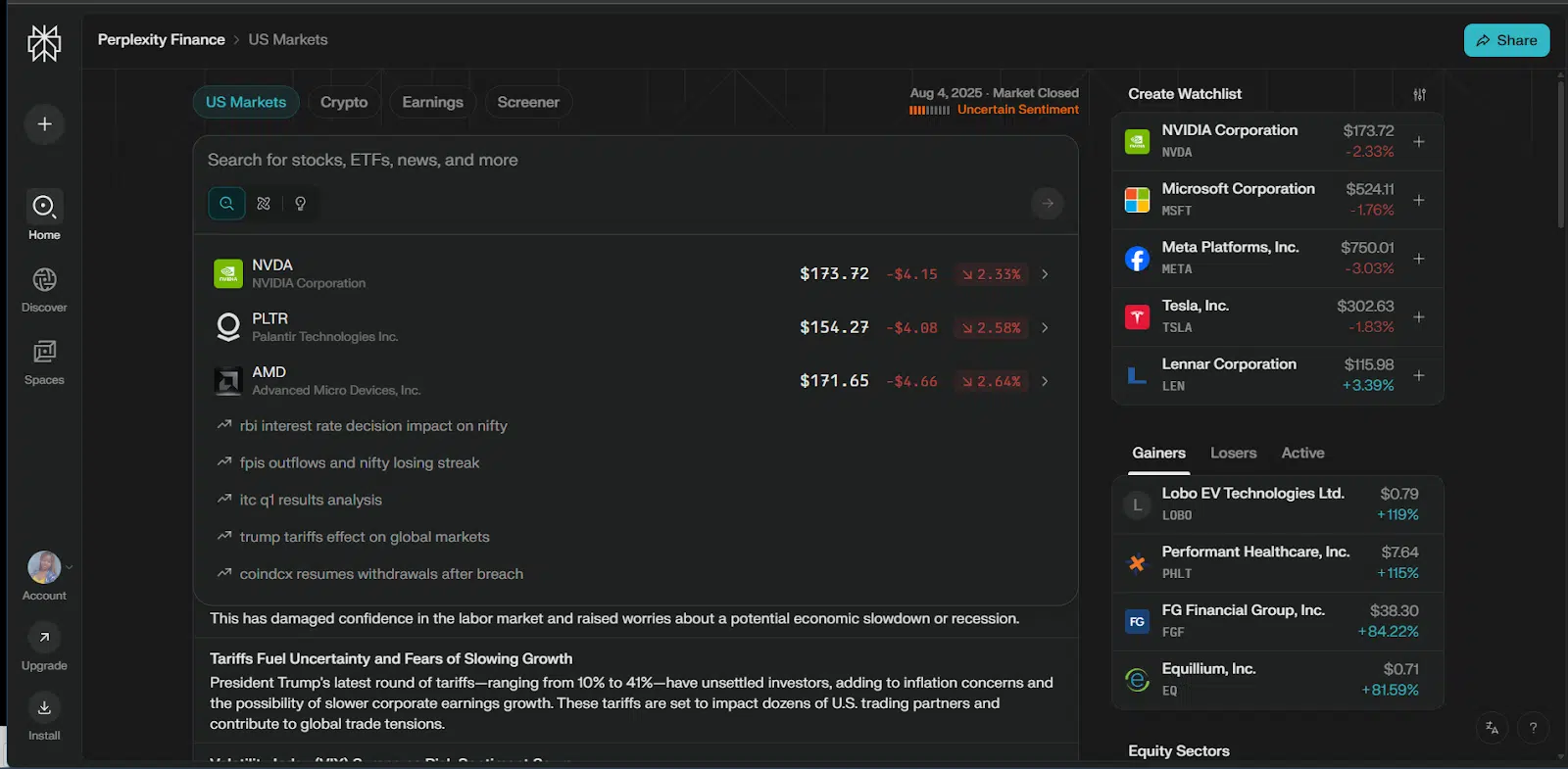Select suggestion itc q1 results analysis
The width and height of the screenshot is (1568, 769).
click(311, 501)
